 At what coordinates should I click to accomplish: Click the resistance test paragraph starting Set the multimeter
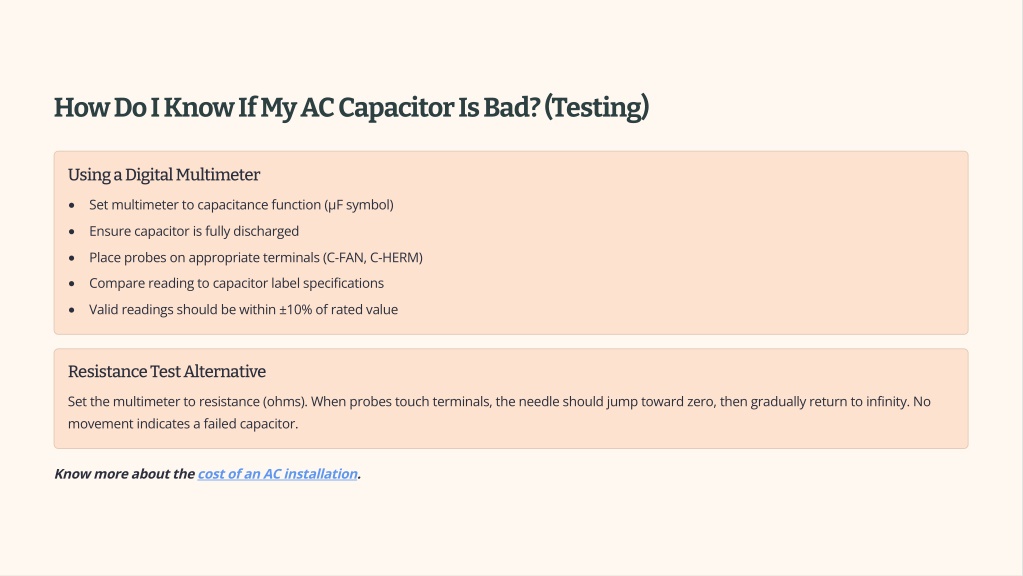499,412
